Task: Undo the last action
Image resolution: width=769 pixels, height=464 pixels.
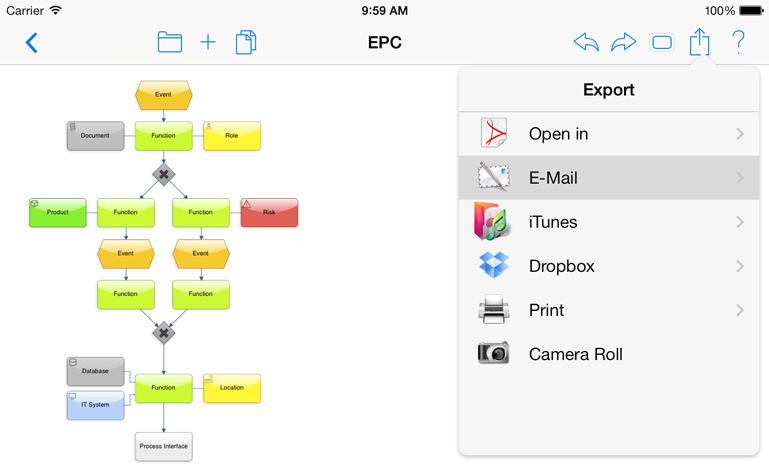Action: (x=586, y=42)
